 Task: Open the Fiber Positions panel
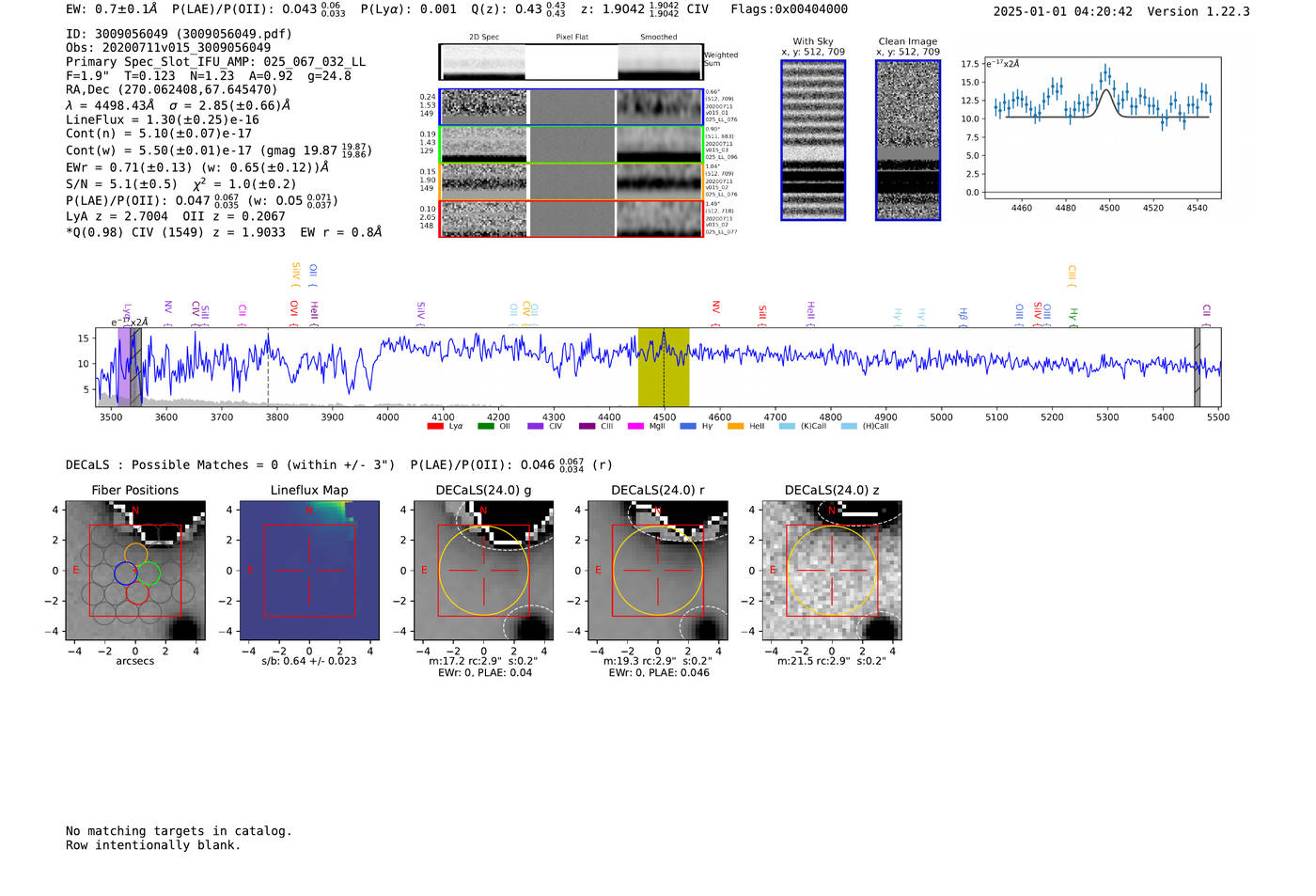point(135,571)
